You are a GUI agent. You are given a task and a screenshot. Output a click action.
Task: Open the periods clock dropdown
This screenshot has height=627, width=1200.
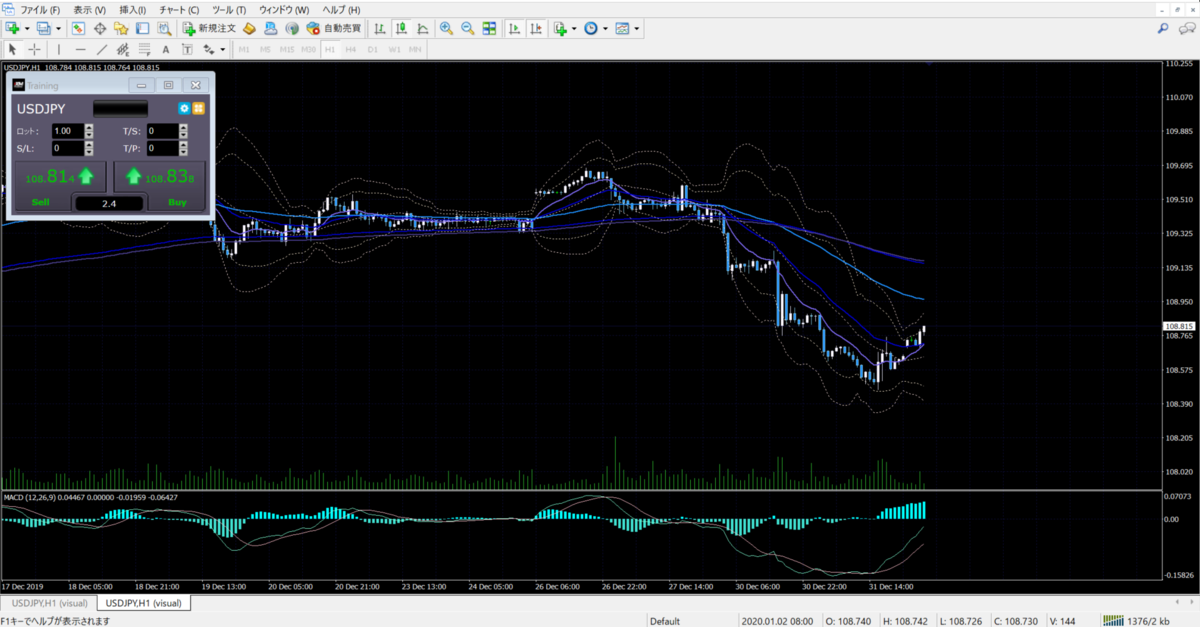591,28
